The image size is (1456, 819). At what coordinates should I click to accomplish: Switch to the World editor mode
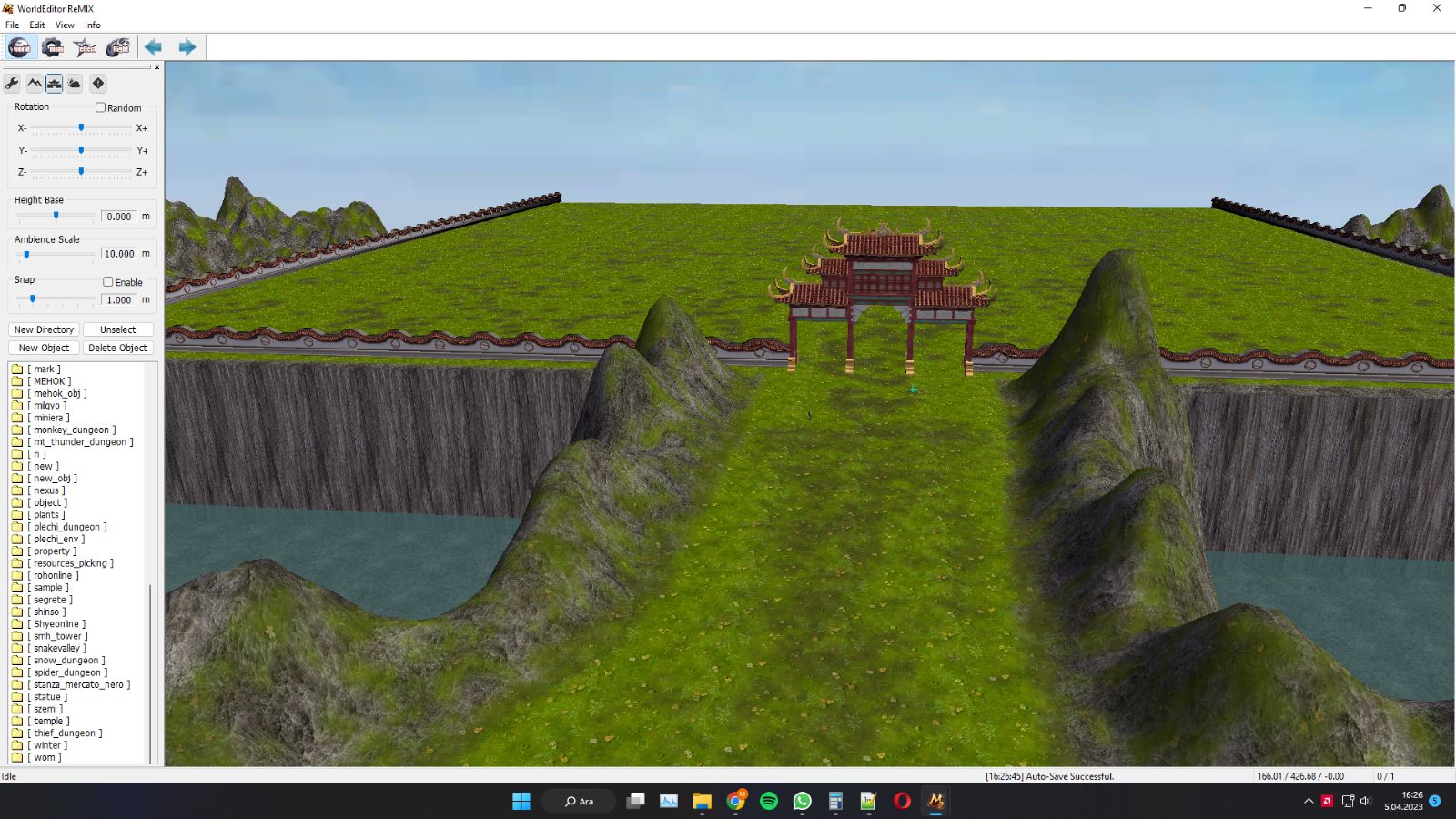tap(19, 47)
